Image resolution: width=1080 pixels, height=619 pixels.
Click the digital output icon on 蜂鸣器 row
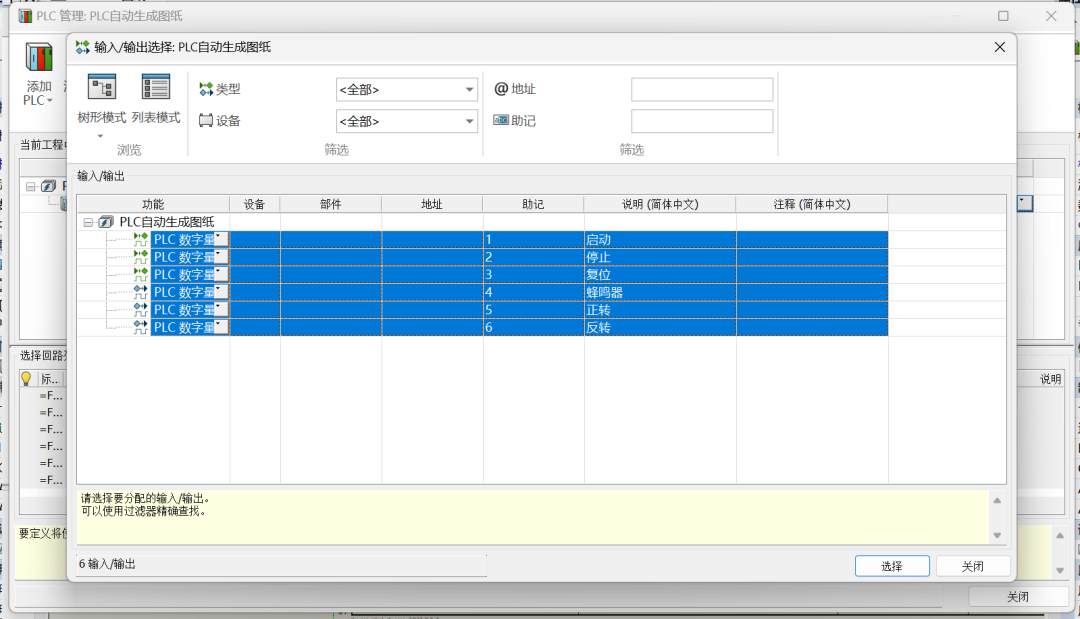click(x=141, y=292)
